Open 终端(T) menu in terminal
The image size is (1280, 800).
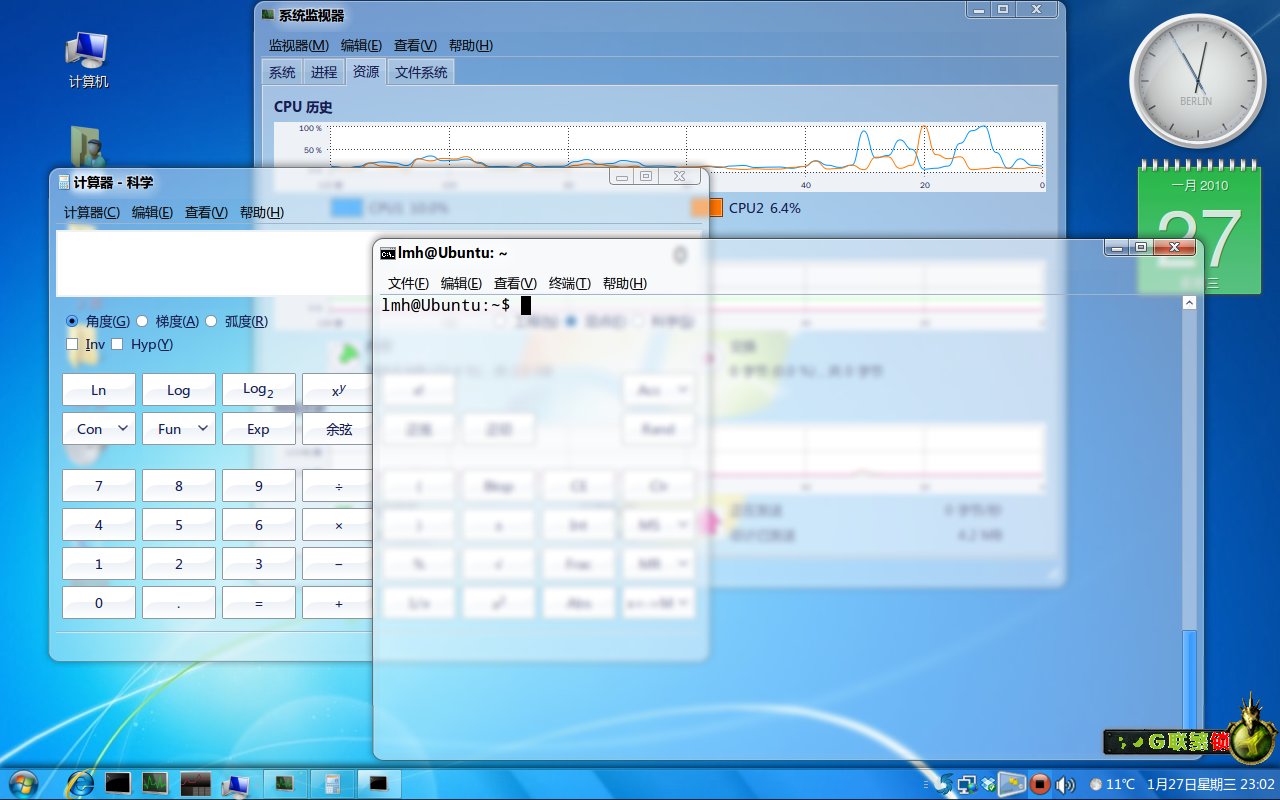click(x=570, y=283)
